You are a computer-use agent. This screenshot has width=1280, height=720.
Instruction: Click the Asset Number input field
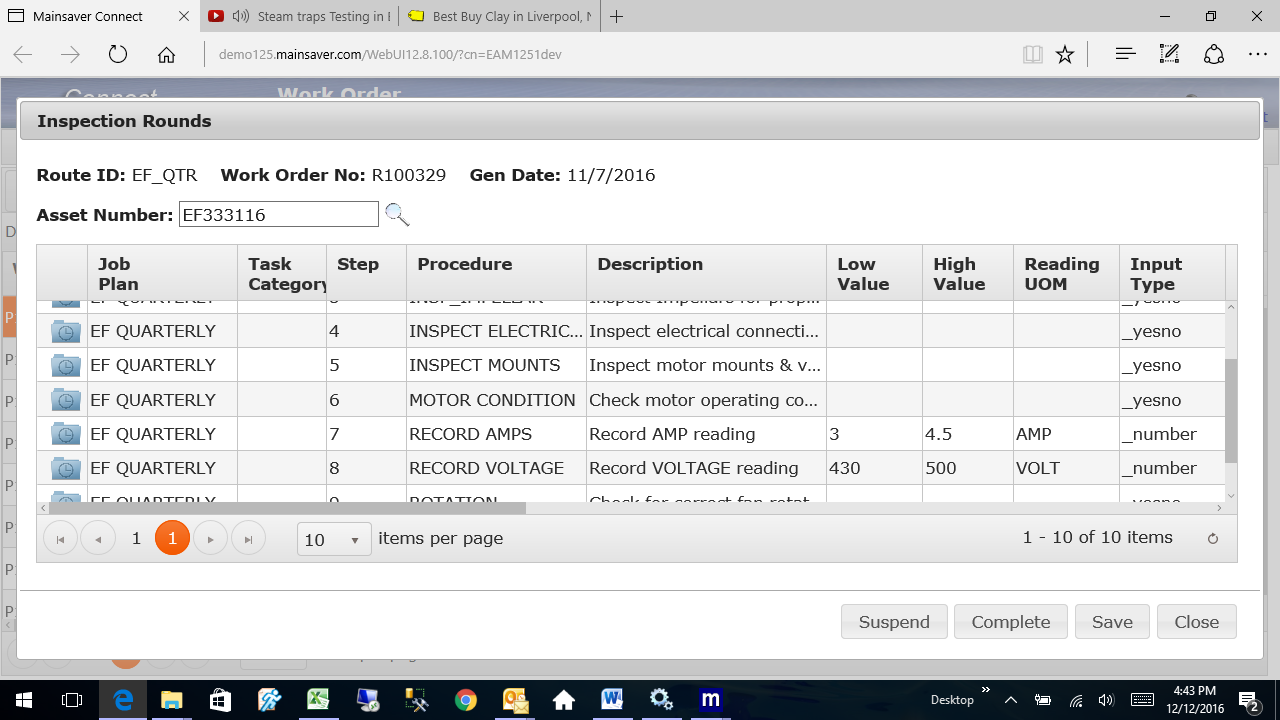point(279,214)
